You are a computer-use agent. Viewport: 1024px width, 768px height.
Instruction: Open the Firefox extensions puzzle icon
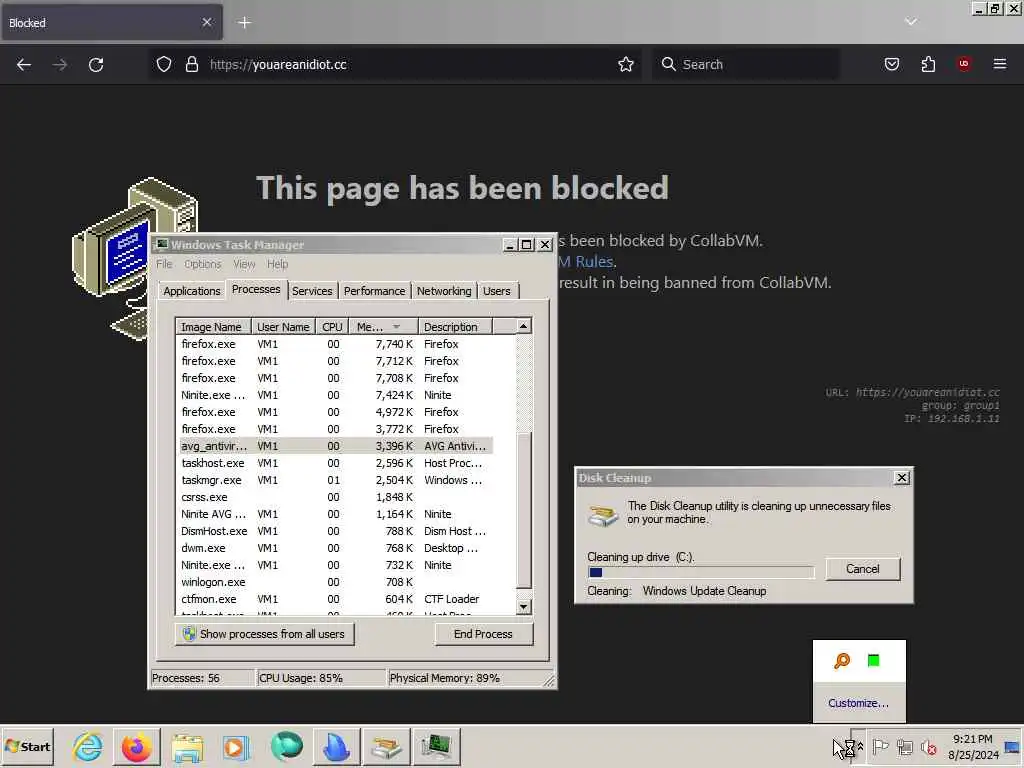coord(928,64)
